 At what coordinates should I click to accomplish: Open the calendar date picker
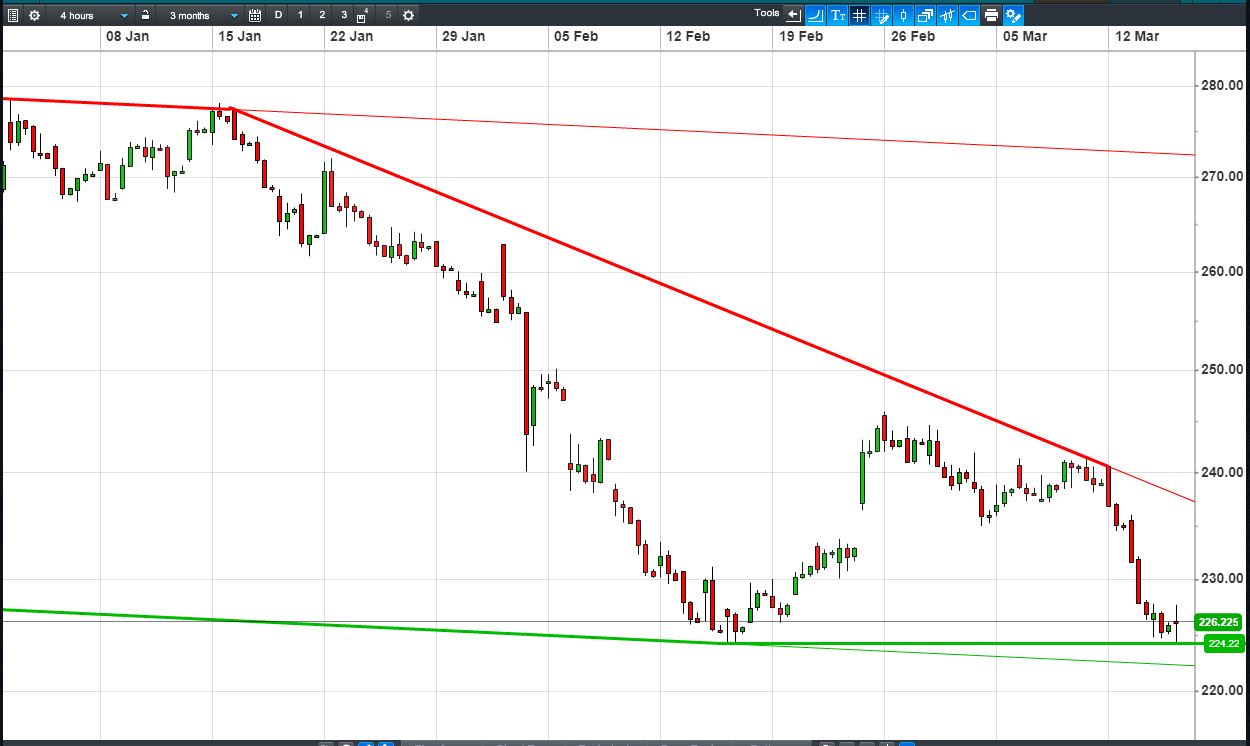255,15
